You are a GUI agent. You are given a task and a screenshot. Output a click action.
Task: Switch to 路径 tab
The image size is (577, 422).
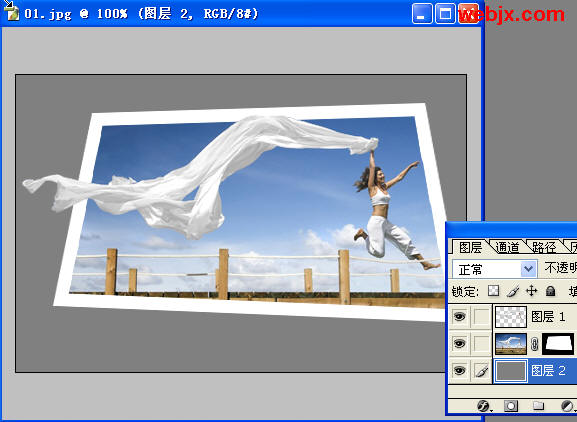(x=544, y=247)
